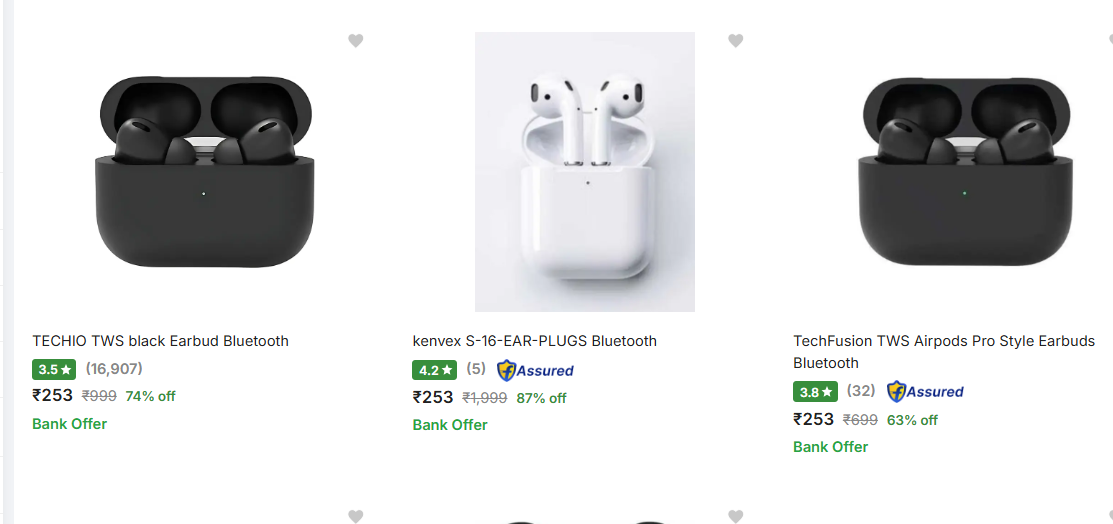Toggle wishlist heart for kenvex S-16 earbuds
This screenshot has height=524, width=1113.
(735, 41)
